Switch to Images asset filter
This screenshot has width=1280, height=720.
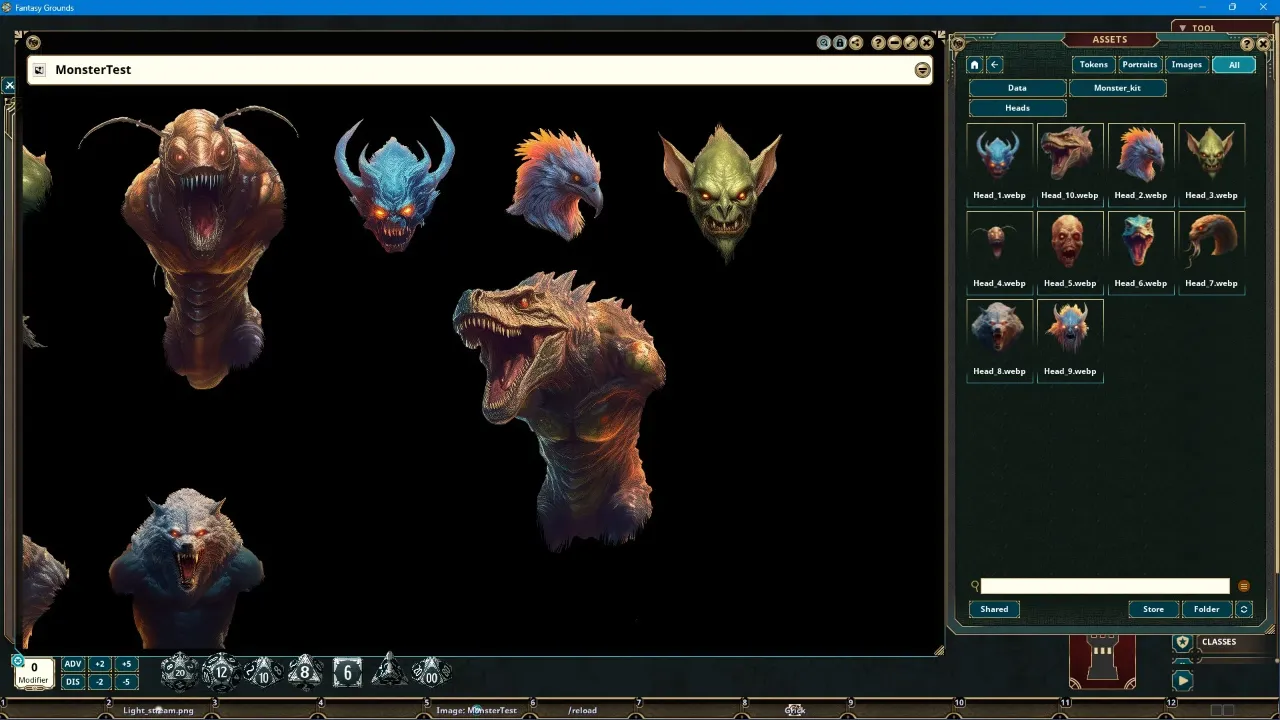[1187, 65]
